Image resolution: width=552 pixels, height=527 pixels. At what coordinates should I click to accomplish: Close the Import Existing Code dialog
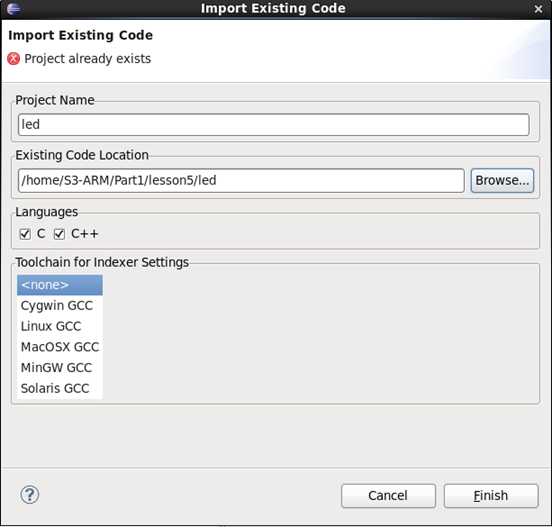[538, 9]
